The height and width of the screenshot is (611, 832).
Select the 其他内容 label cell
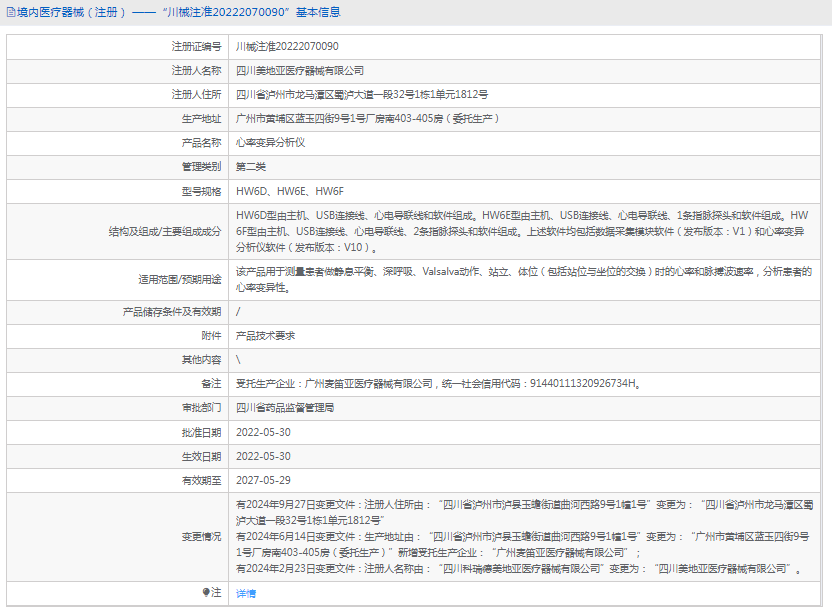[x=118, y=360]
